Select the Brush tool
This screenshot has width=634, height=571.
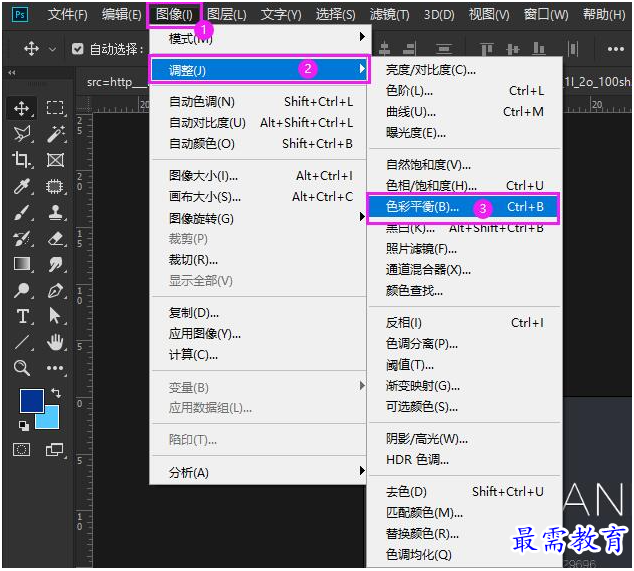pos(21,212)
